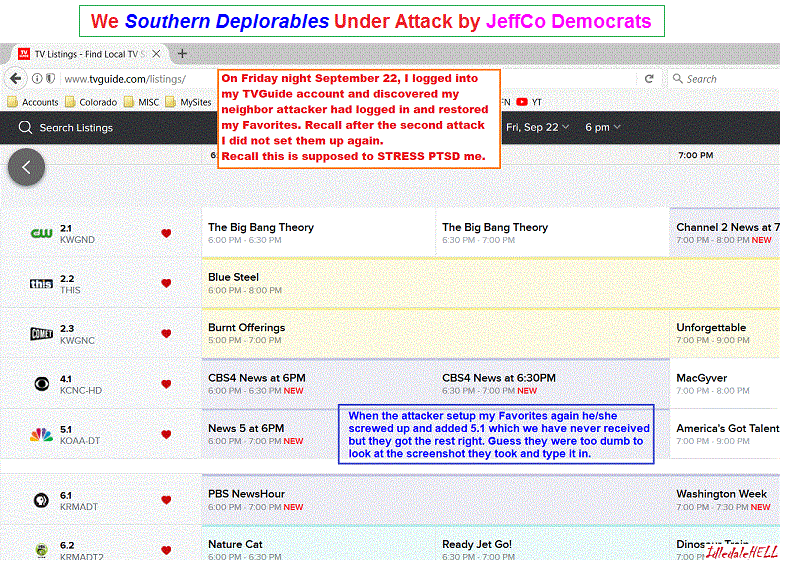The image size is (800, 571).
Task: Click the TV Guide favicon on the tab
Action: (x=23, y=54)
